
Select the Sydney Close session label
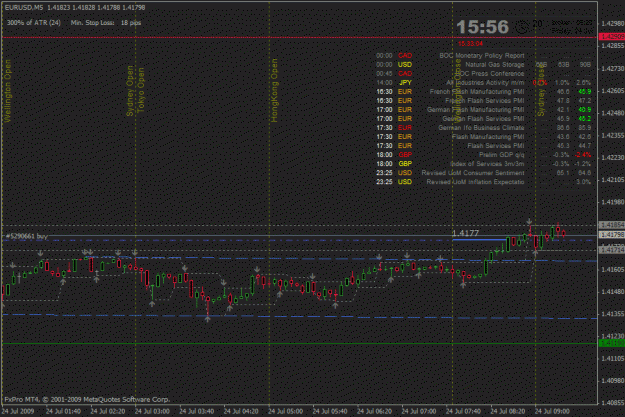pos(541,92)
